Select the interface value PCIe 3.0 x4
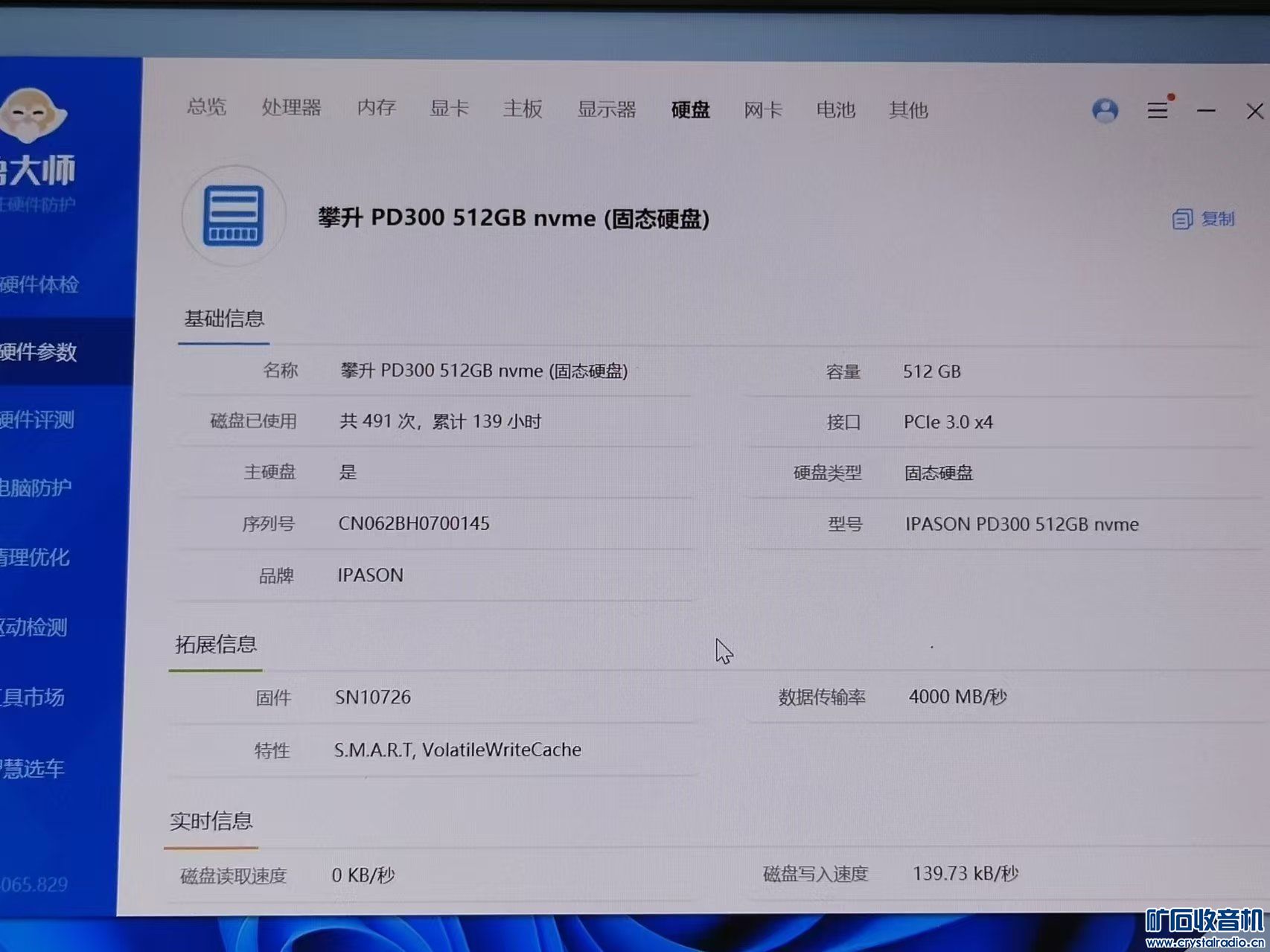This screenshot has width=1270, height=952. coord(948,422)
